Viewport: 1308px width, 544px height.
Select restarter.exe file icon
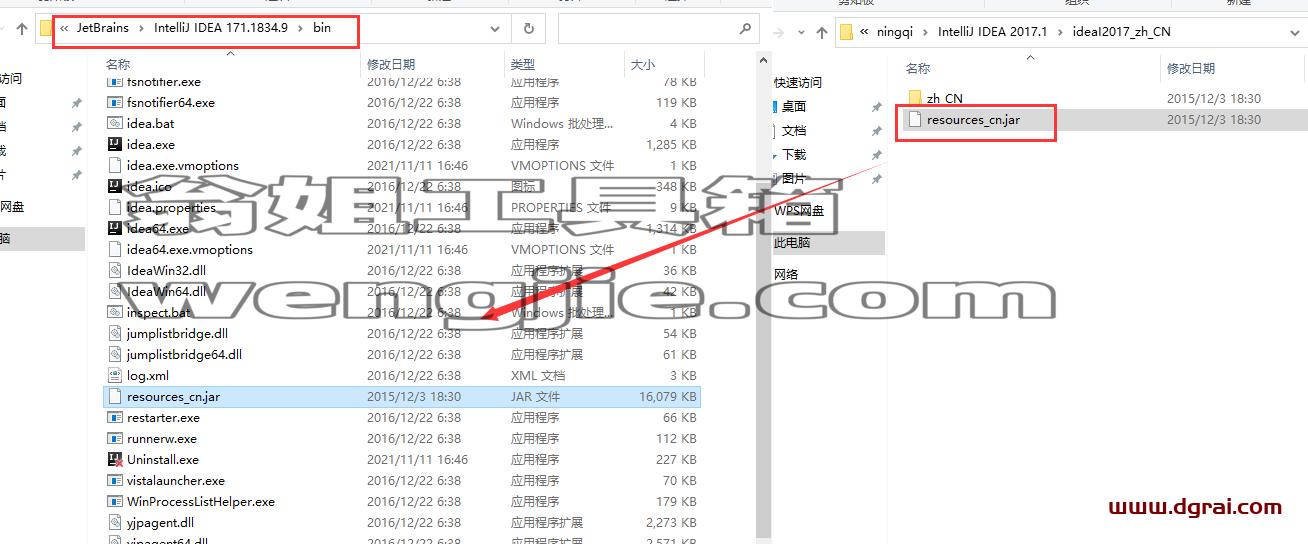pos(115,418)
